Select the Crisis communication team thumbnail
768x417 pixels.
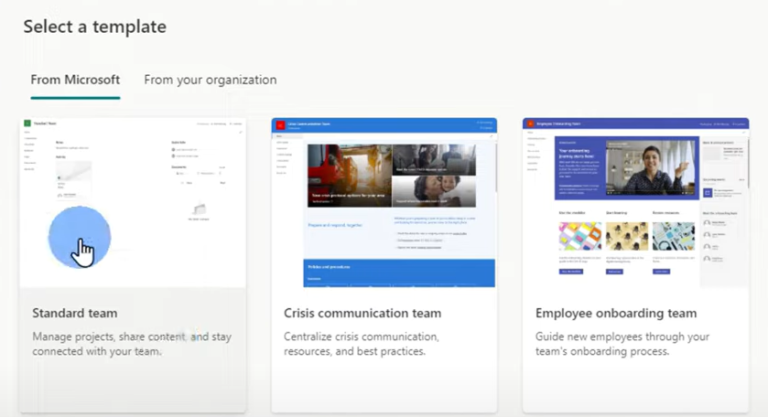pyautogui.click(x=384, y=202)
